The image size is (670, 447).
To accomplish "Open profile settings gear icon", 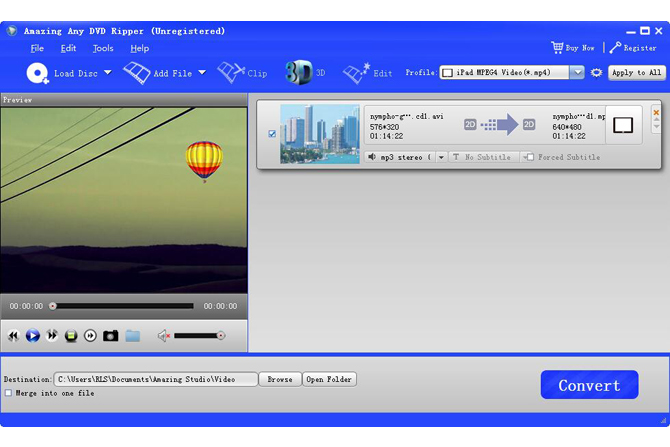I will (597, 73).
